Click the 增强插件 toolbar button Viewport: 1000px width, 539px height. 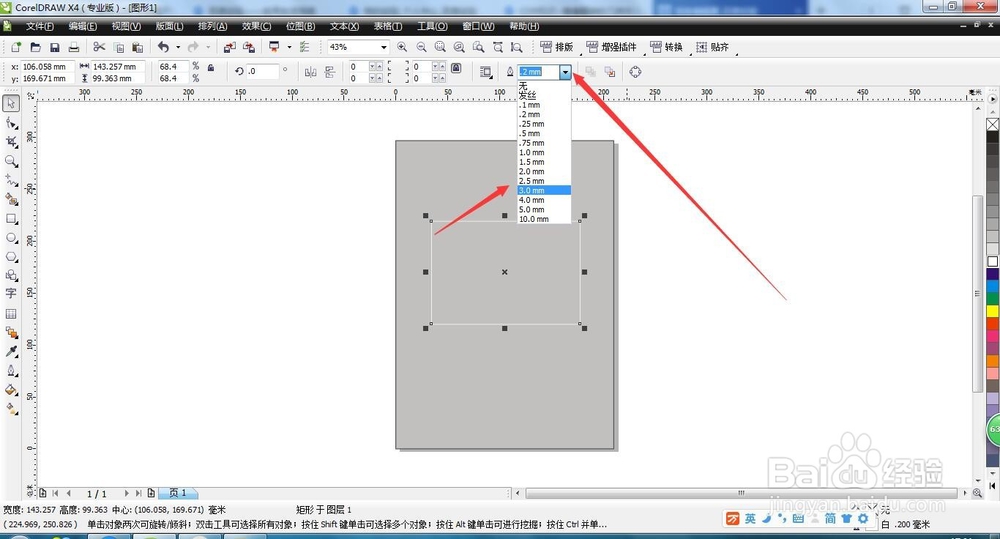pos(611,47)
